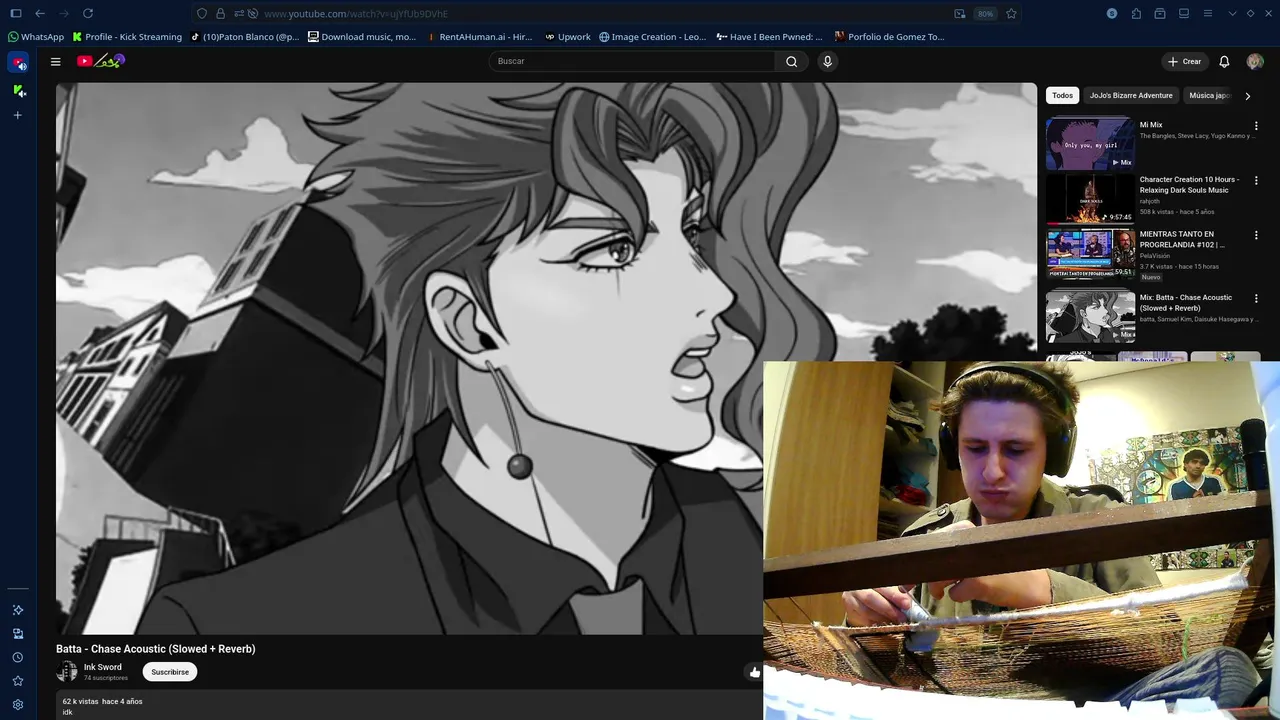Image resolution: width=1280 pixels, height=720 pixels.
Task: Open Porfolio de Gomez bookmark
Action: (889, 37)
